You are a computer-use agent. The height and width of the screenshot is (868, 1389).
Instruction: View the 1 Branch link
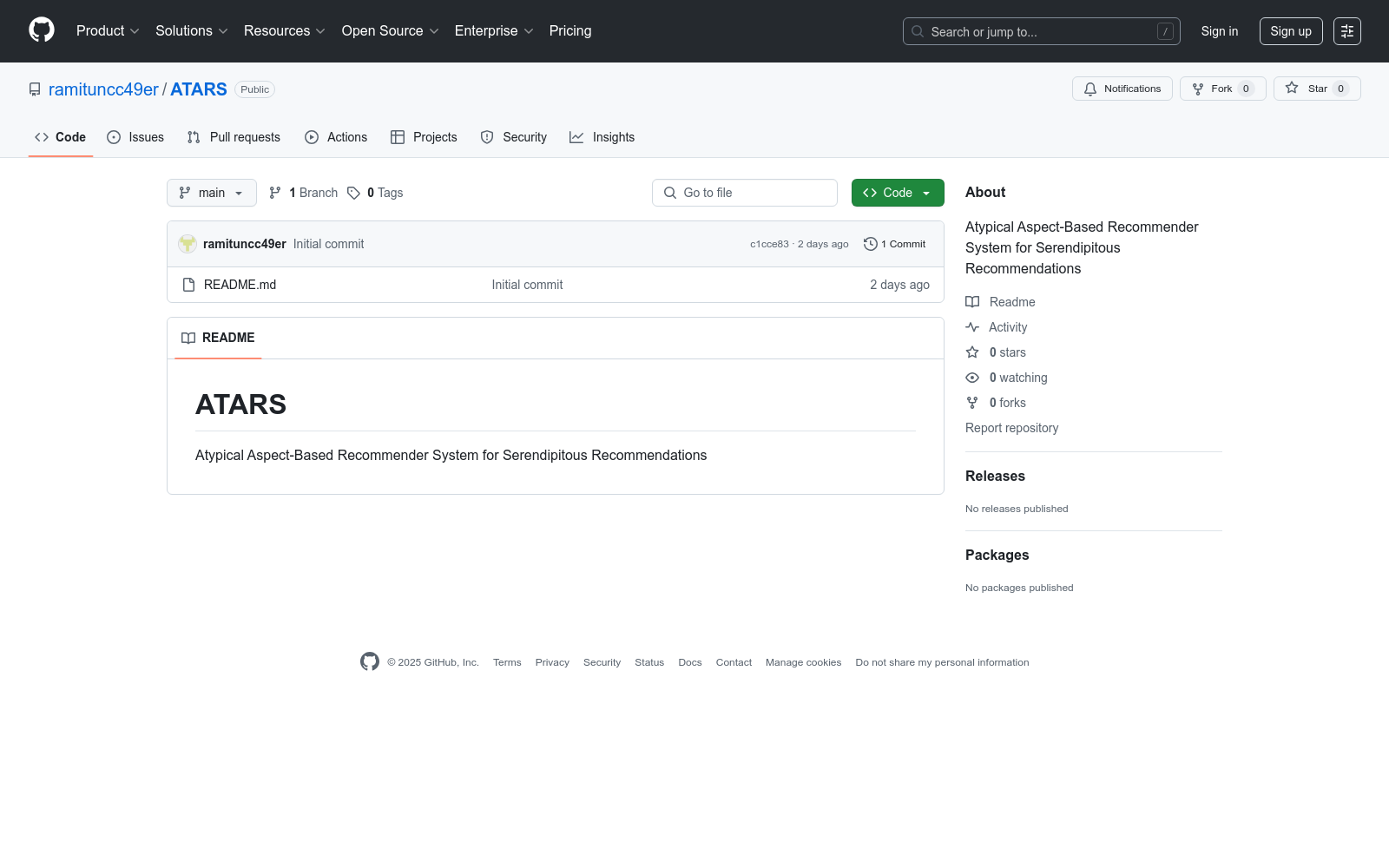coord(304,193)
